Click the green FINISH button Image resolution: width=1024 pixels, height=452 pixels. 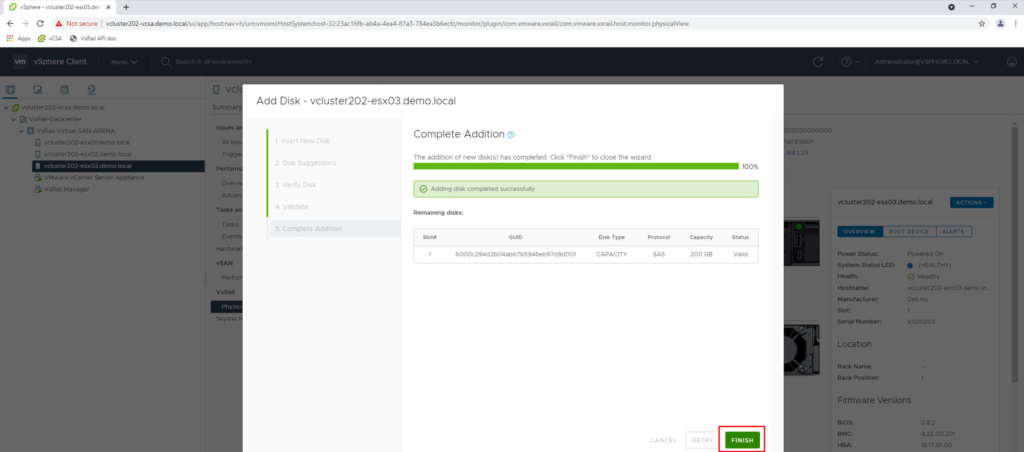click(x=742, y=440)
